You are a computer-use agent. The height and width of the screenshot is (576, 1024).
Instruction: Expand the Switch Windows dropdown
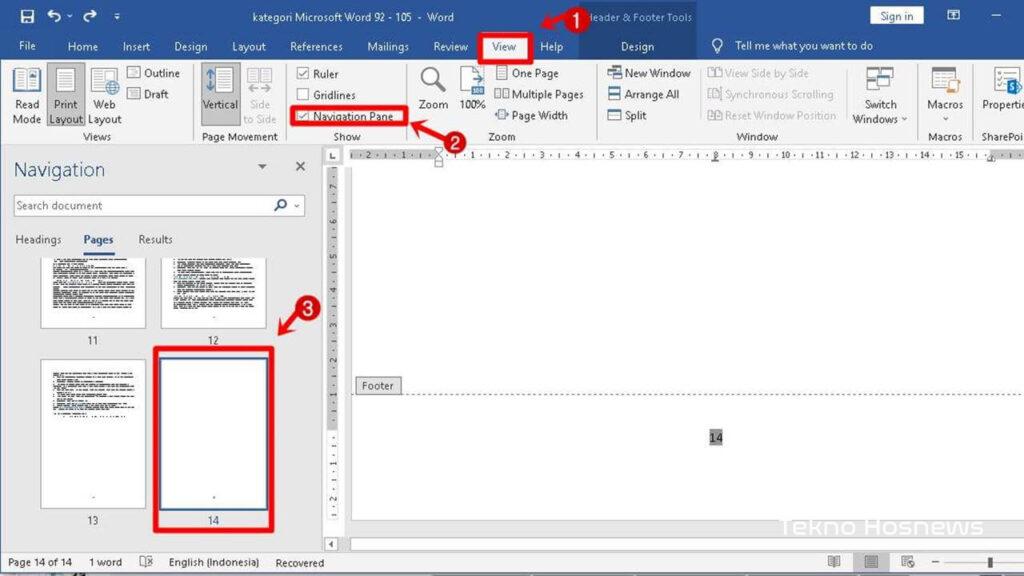[880, 97]
